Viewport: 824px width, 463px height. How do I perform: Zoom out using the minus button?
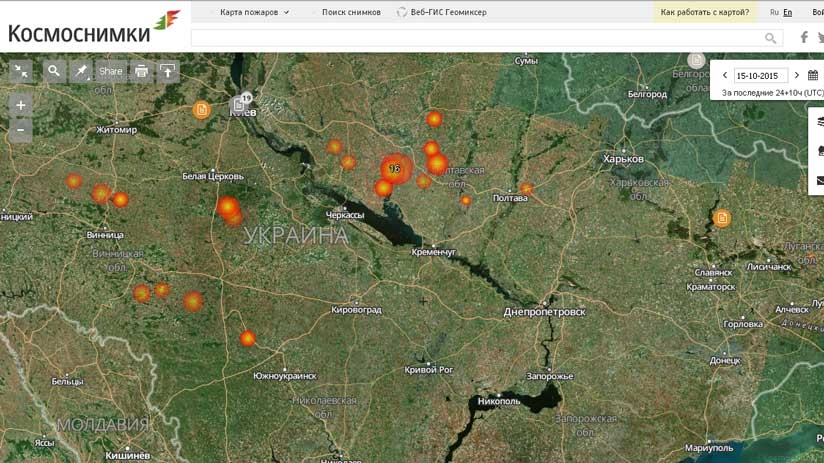pos(21,130)
